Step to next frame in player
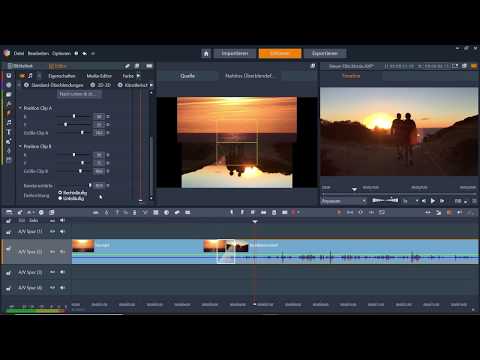The height and width of the screenshot is (360, 480). click(442, 201)
